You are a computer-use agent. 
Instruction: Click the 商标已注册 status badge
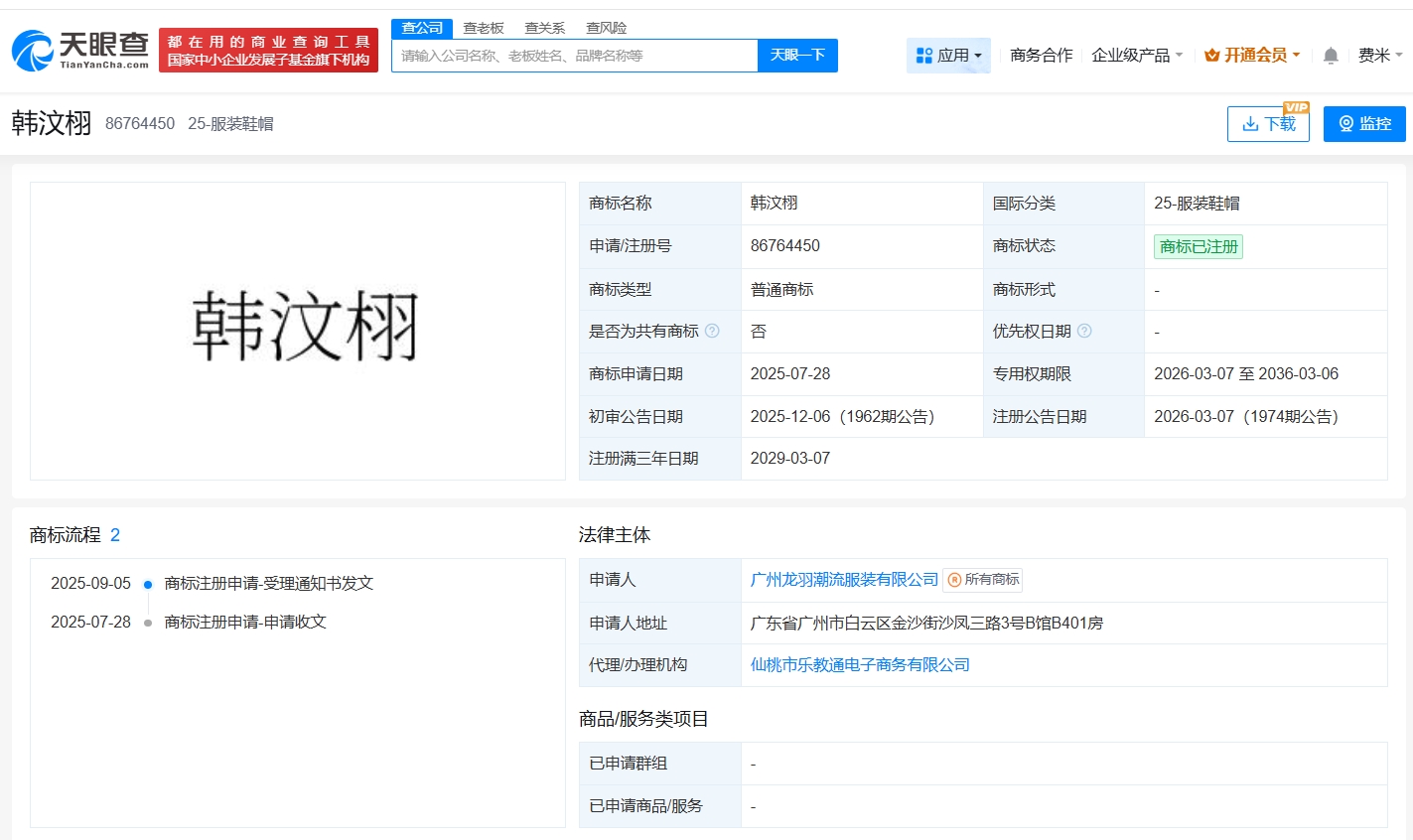pyautogui.click(x=1197, y=246)
